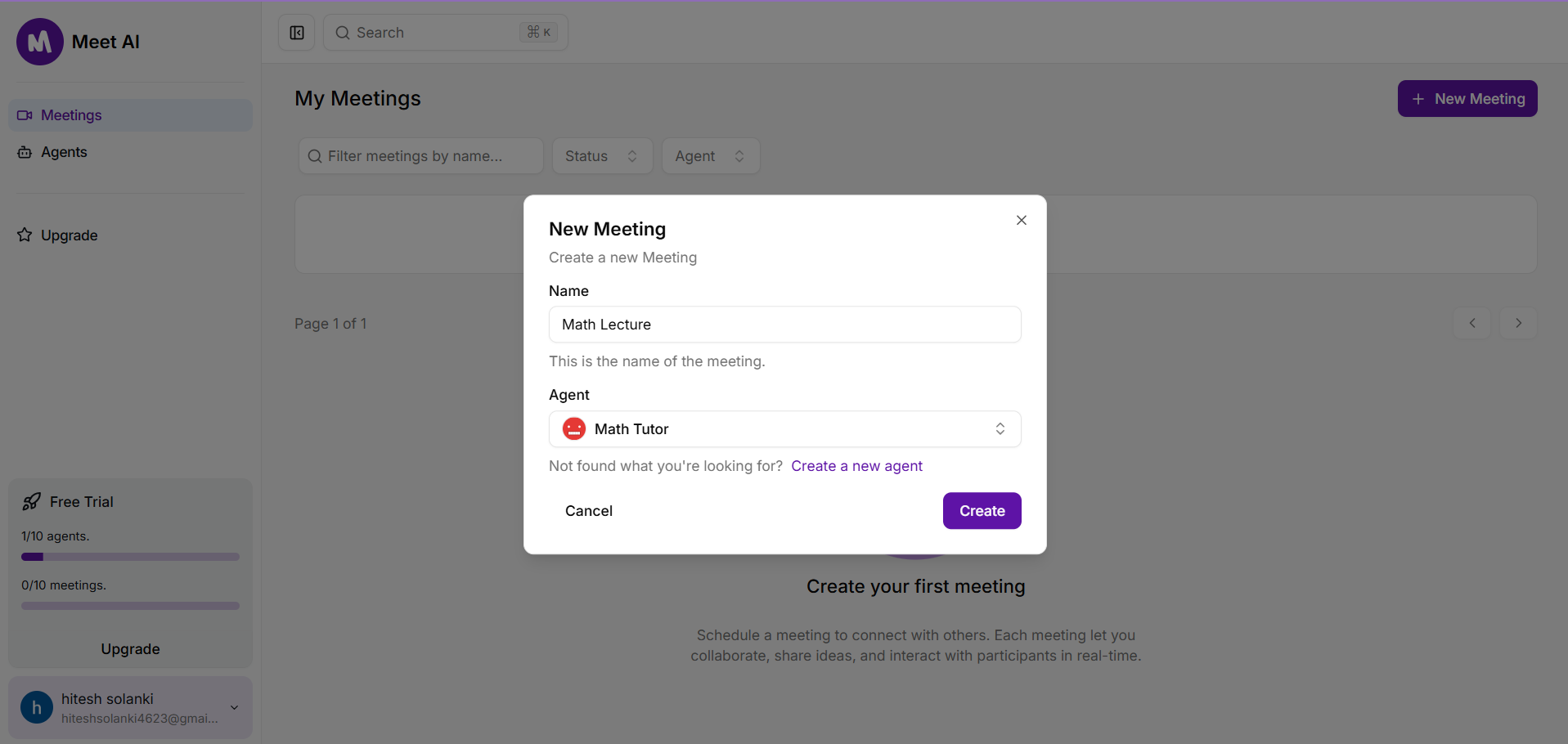The image size is (1568, 744).
Task: Click the search magnifier icon in top bar
Action: [343, 33]
